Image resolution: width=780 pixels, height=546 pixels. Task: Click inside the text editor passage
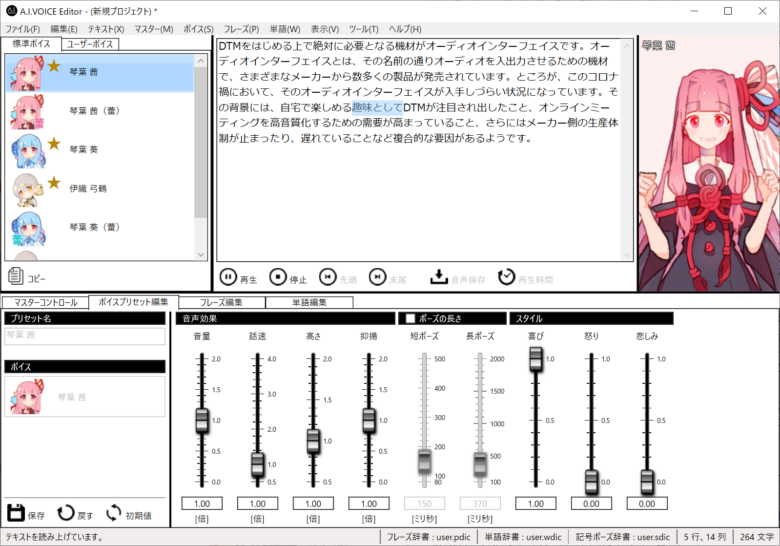pos(419,92)
